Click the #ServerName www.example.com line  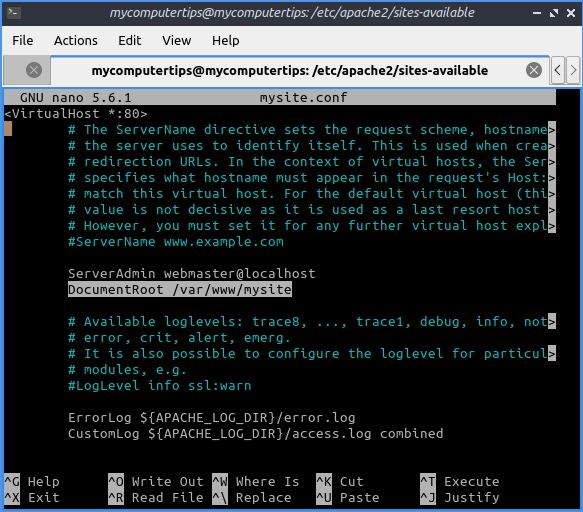[x=176, y=242]
